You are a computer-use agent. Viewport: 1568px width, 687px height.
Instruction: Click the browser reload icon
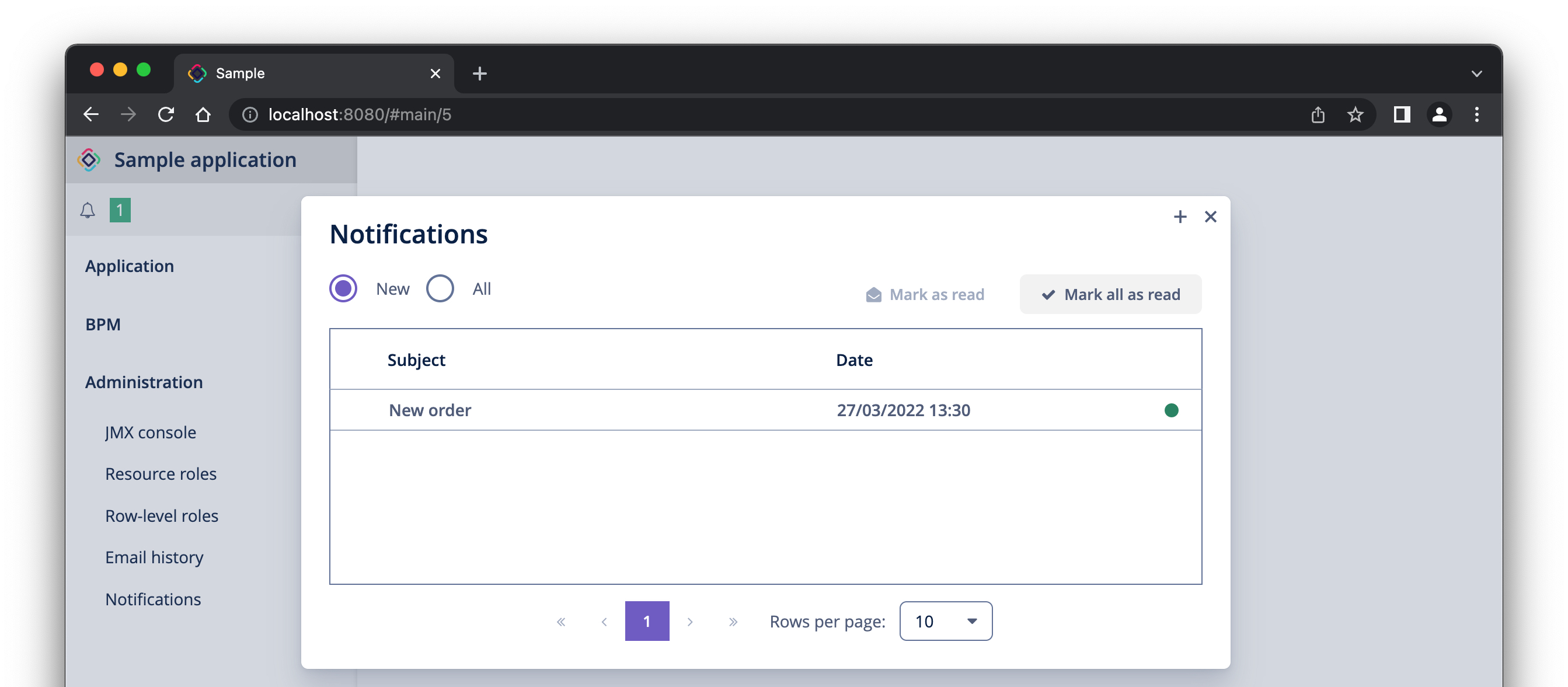pos(166,114)
